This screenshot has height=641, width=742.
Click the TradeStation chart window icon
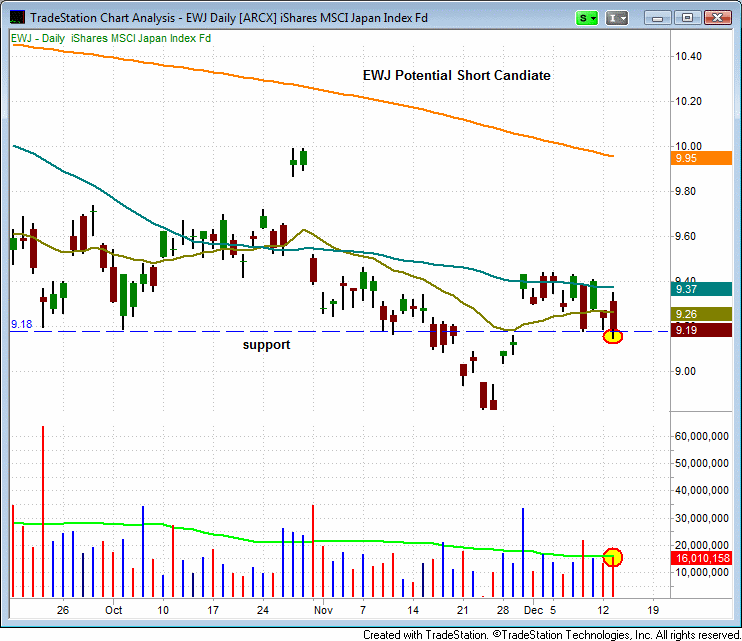pos(18,18)
